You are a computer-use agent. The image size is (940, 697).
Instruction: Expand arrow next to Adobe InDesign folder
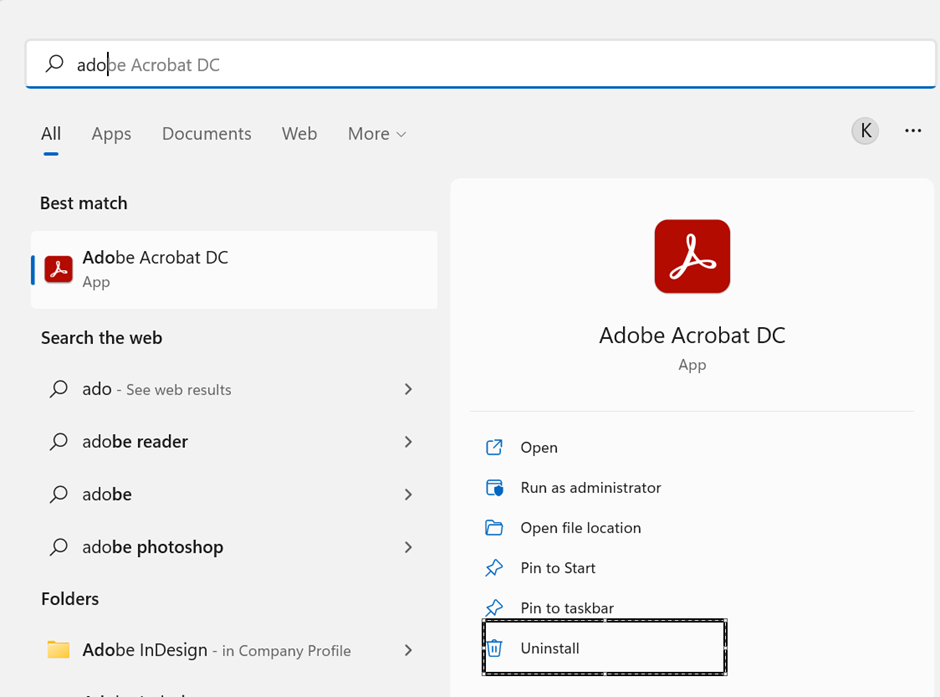point(408,650)
